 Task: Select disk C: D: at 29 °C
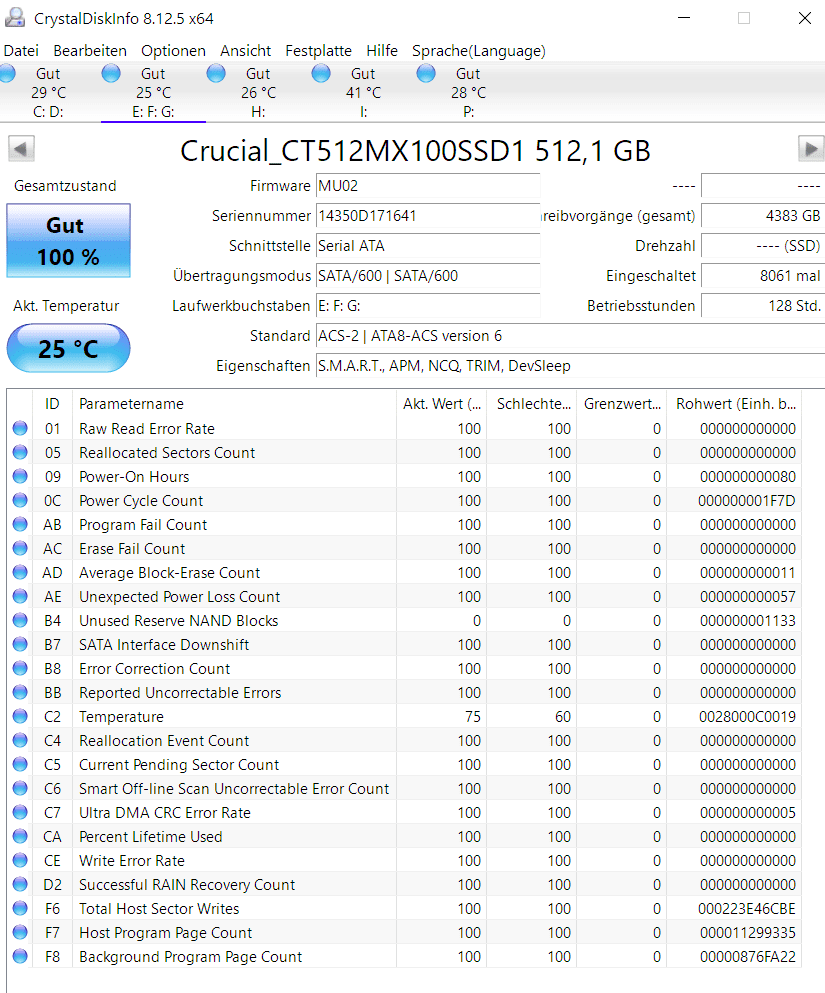coord(48,92)
